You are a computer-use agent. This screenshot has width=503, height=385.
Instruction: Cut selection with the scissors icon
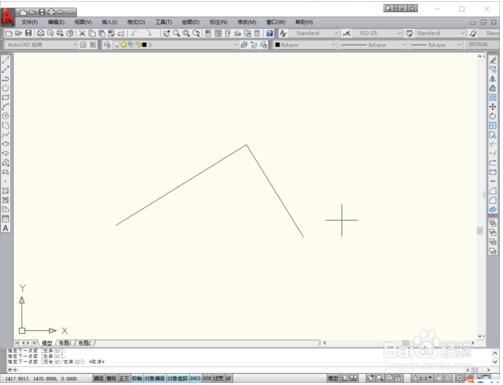click(82, 33)
